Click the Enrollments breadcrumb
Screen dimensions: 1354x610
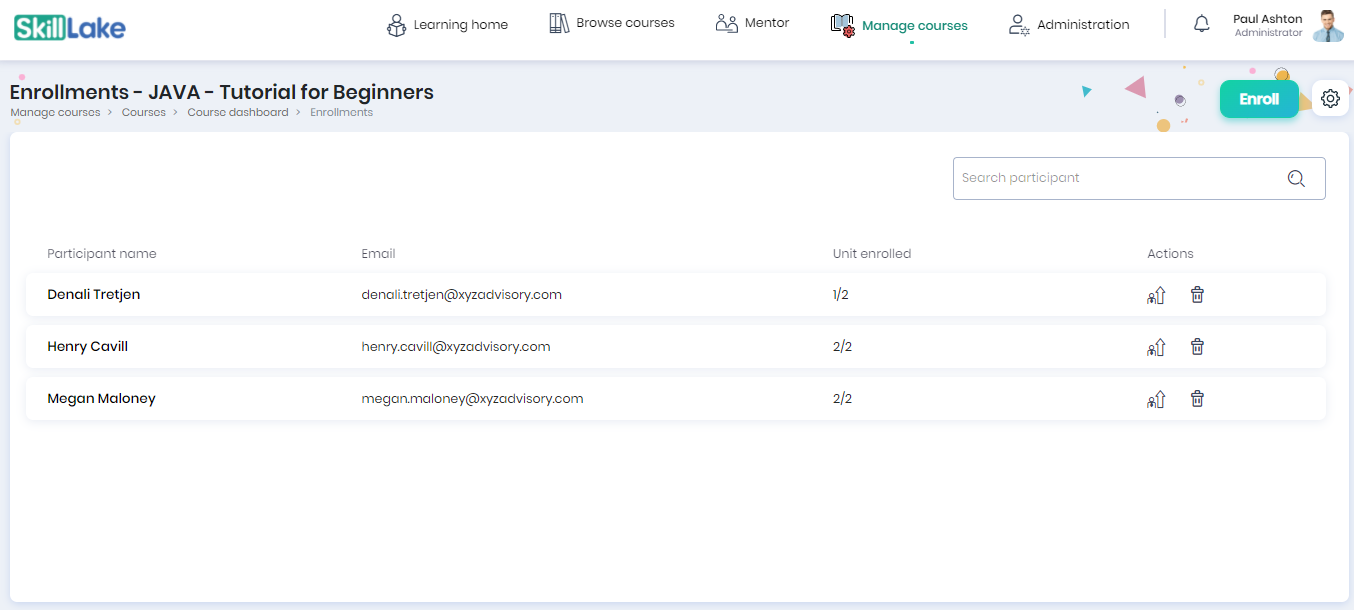(341, 112)
